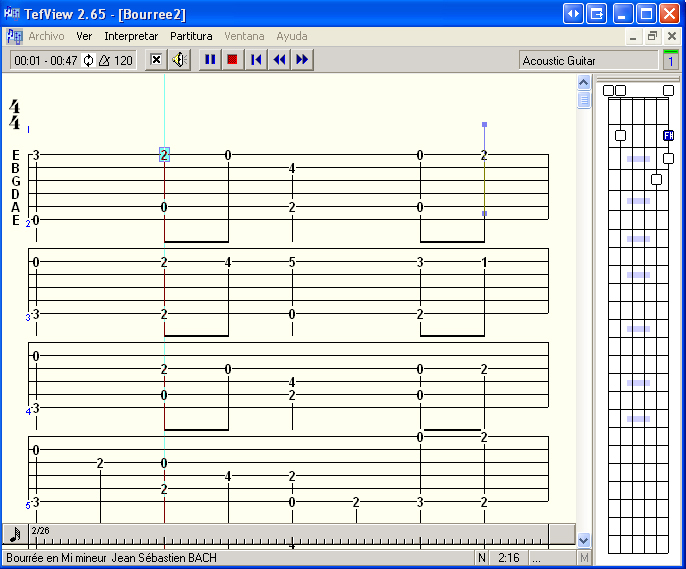Open the Archivo menu
Screen dimensions: 686x569
pos(46,36)
